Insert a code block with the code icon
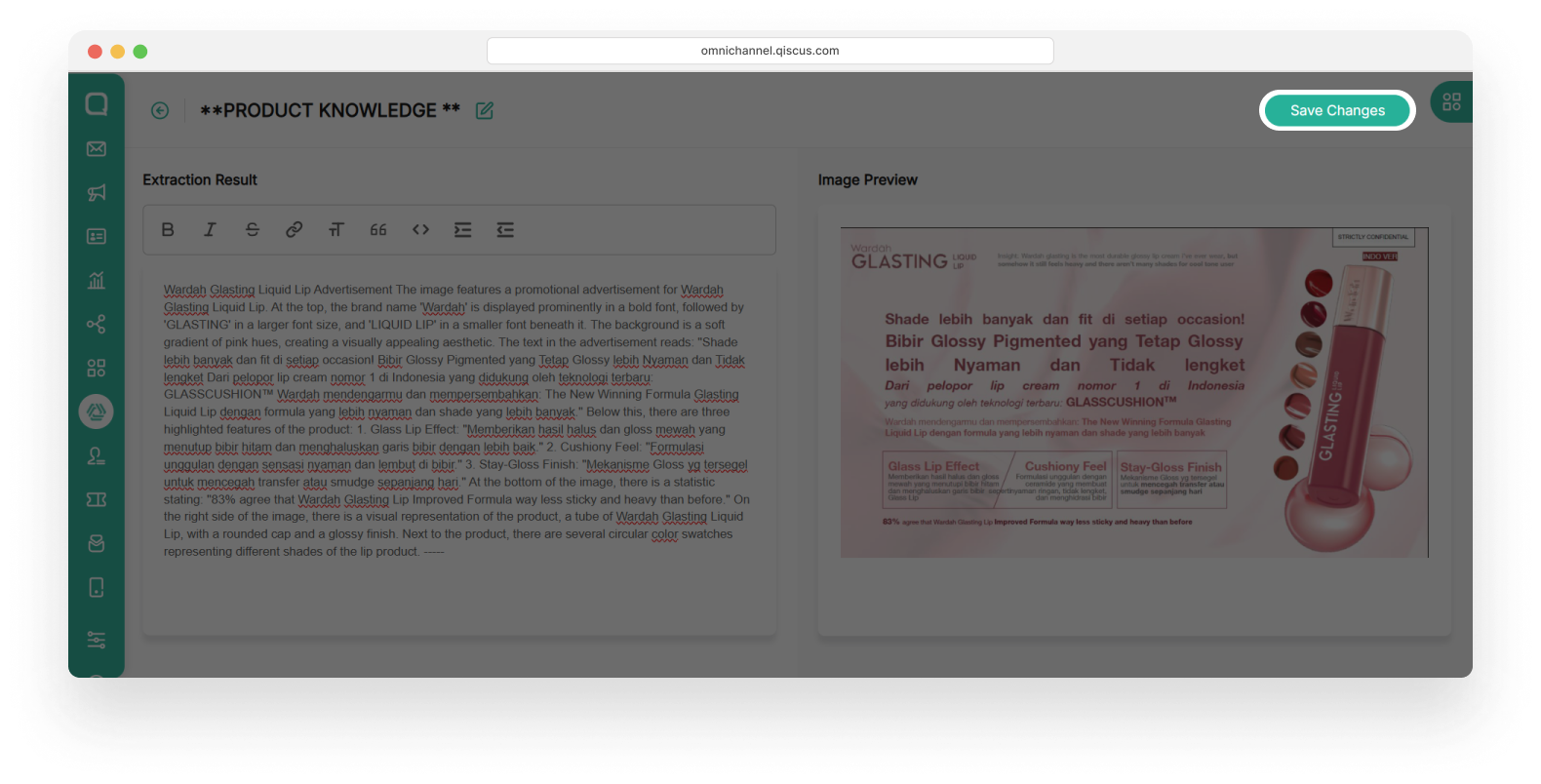 click(x=420, y=229)
